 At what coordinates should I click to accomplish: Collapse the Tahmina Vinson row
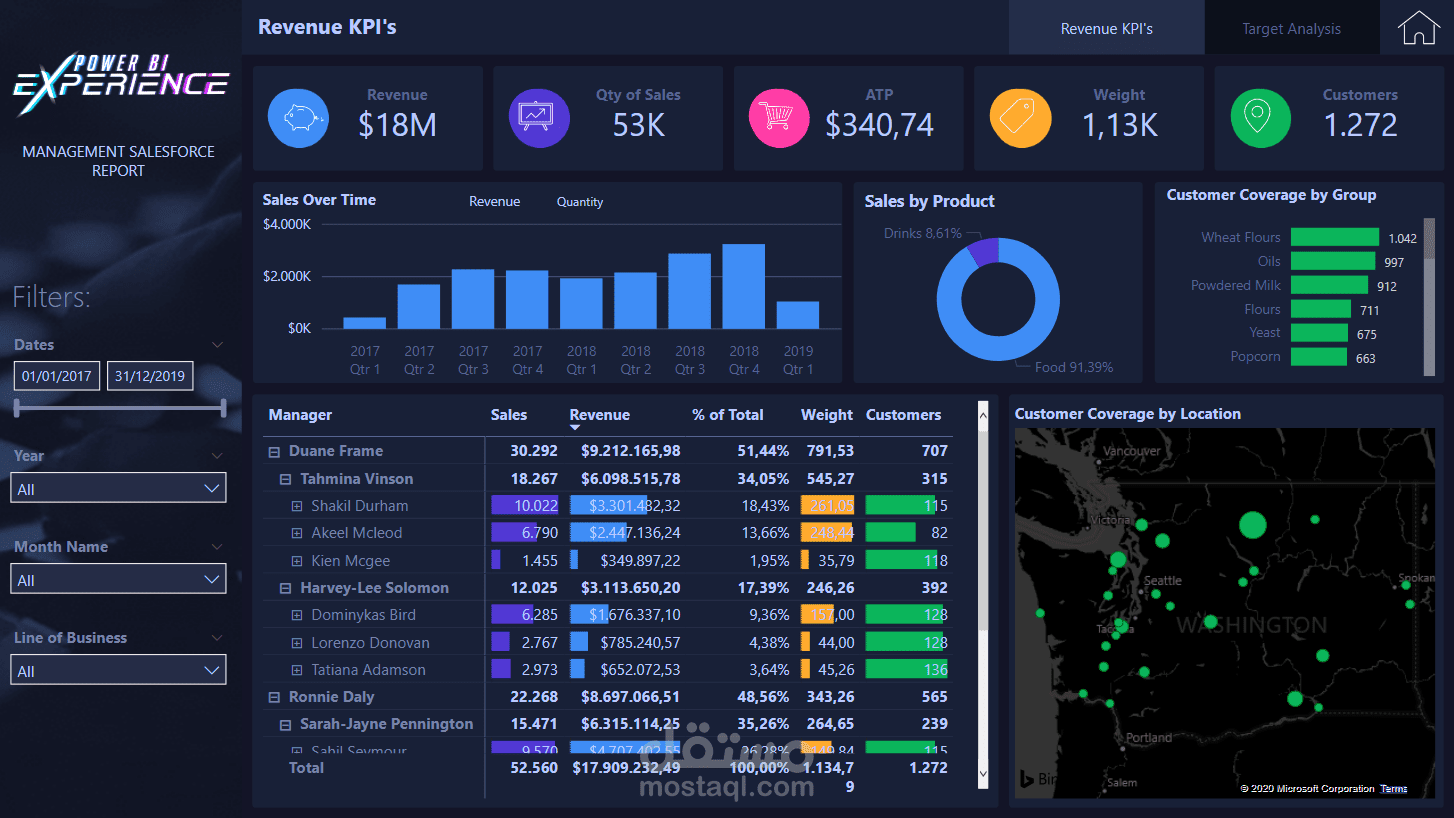(x=285, y=479)
